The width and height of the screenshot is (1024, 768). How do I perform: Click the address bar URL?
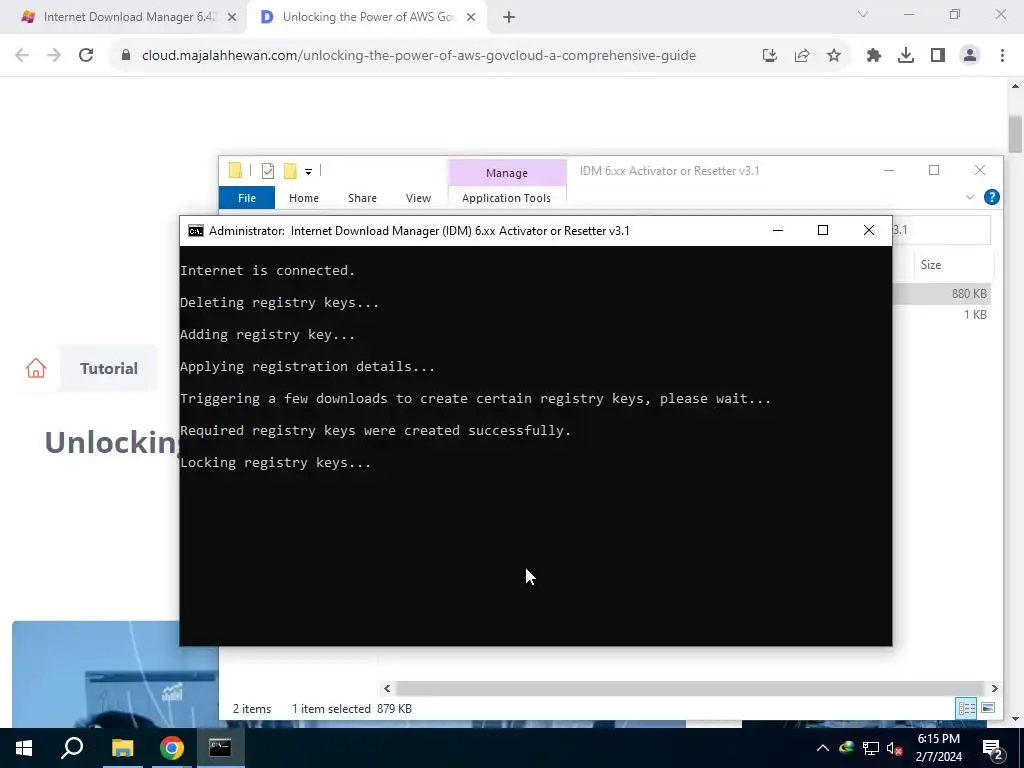tap(419, 56)
